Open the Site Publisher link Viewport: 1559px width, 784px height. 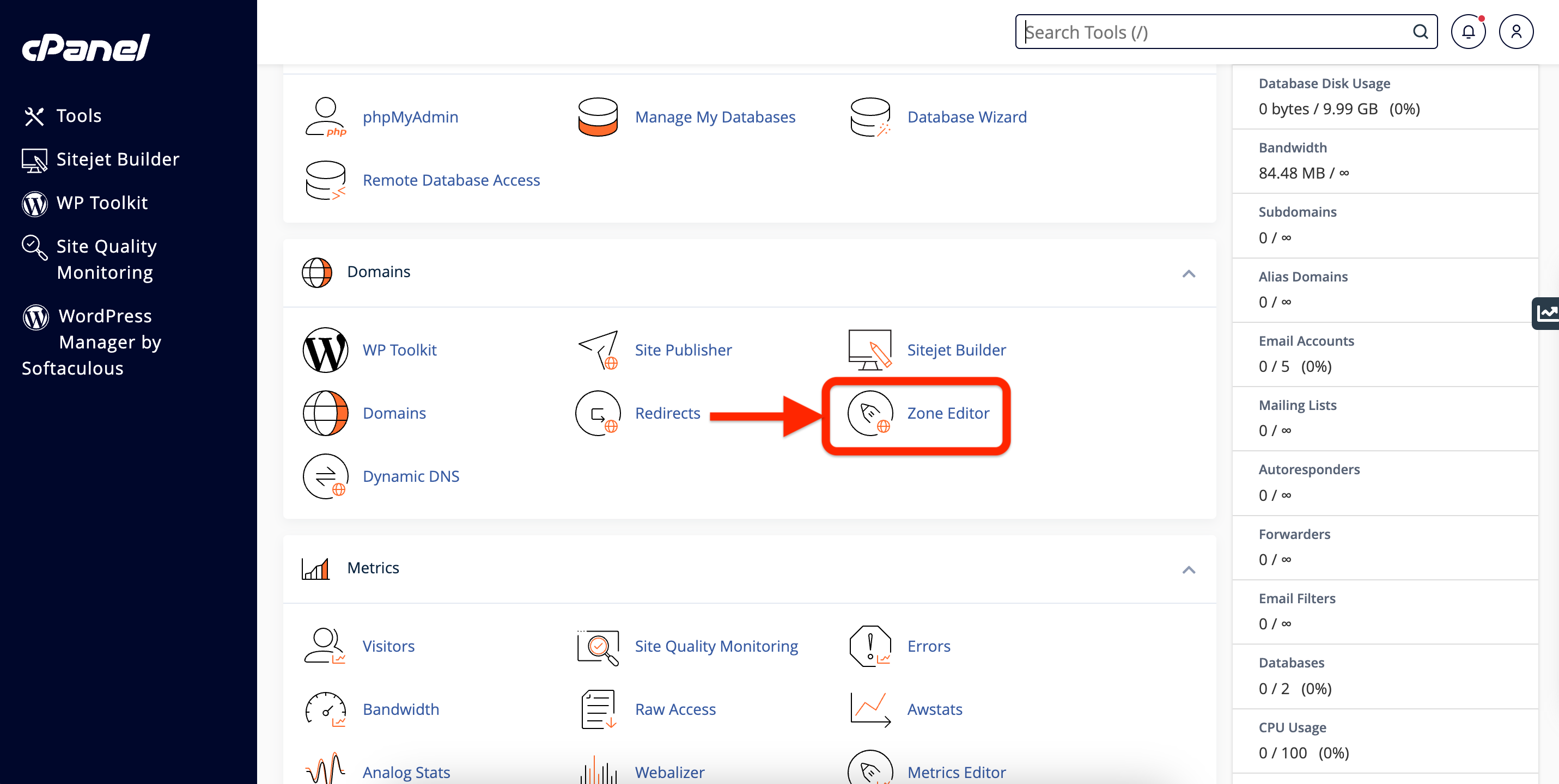683,350
